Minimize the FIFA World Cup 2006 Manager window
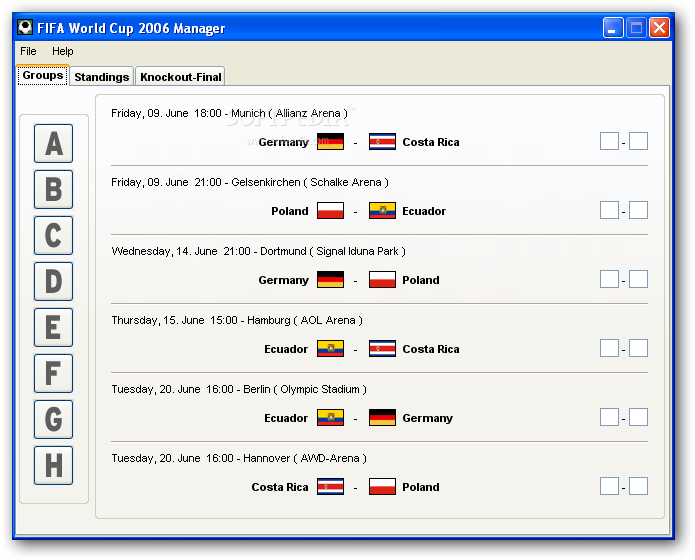695x560 pixels. (x=613, y=28)
